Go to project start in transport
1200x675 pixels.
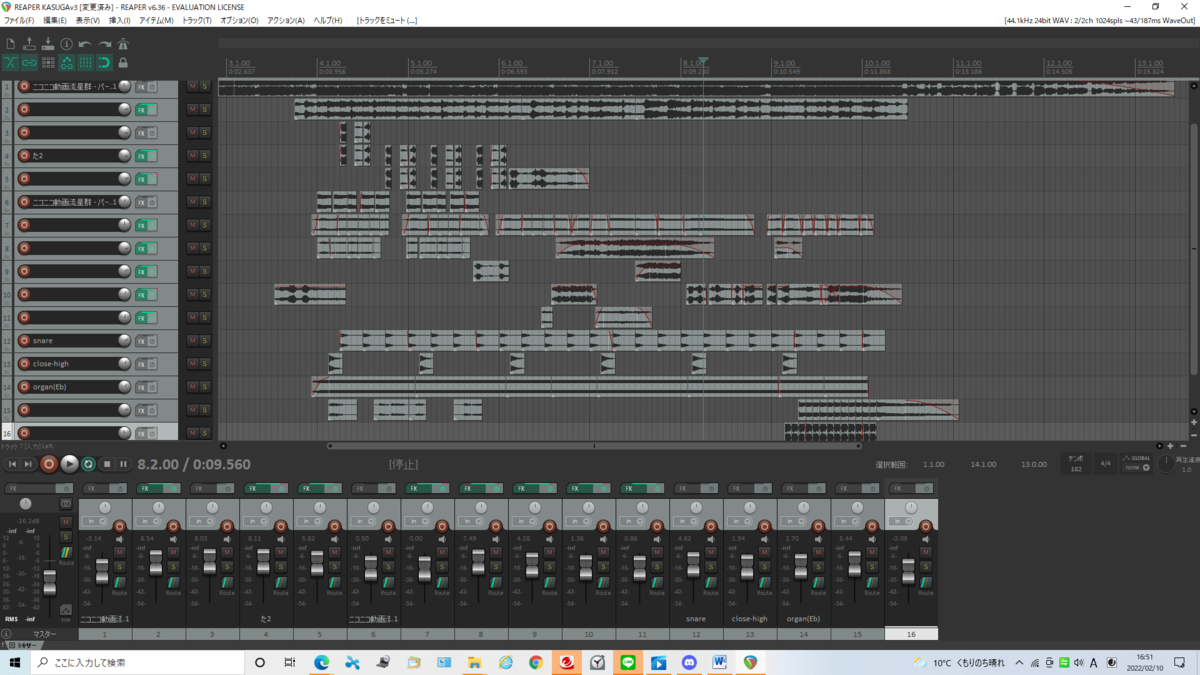pos(12,464)
